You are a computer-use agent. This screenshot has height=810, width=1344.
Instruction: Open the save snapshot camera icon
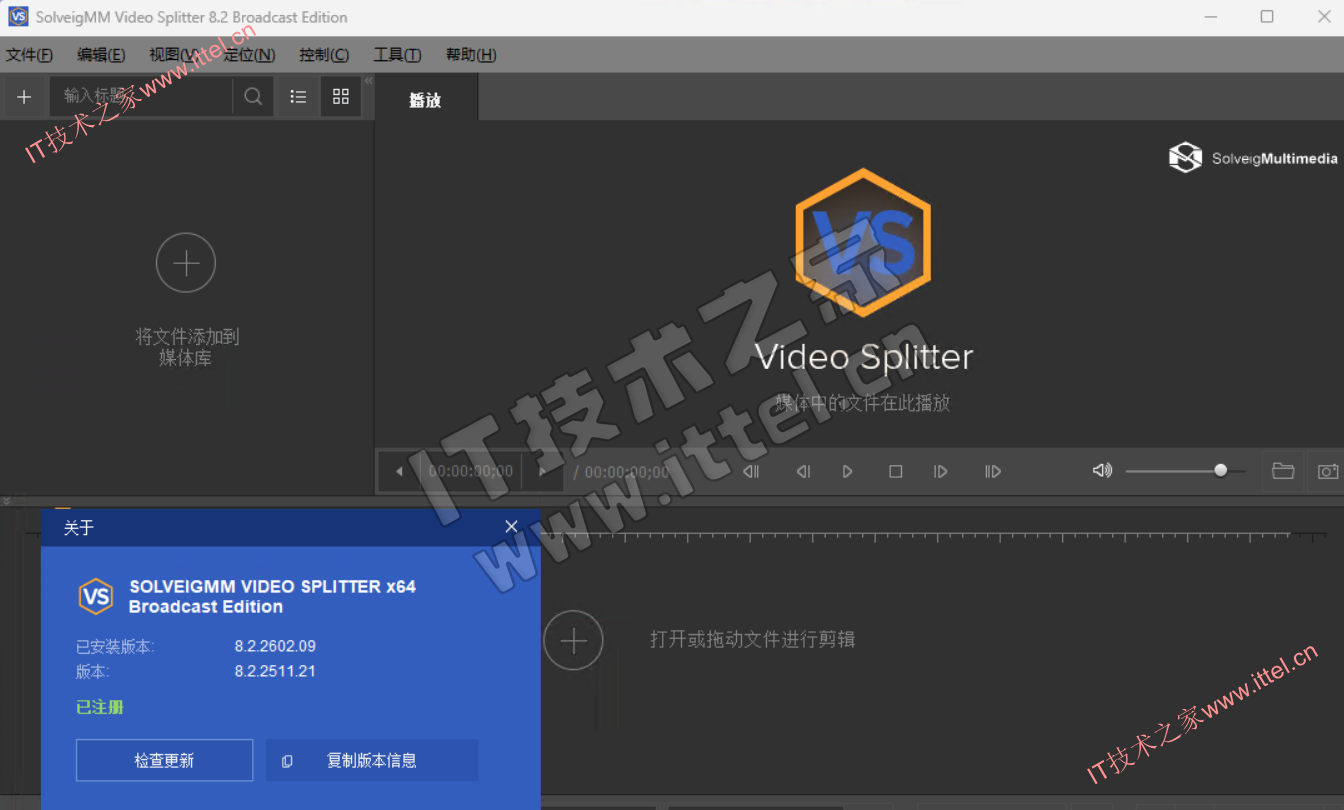click(1327, 471)
